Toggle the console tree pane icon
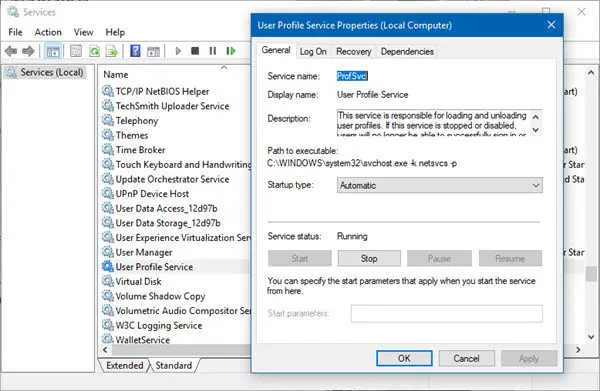 pyautogui.click(x=53, y=51)
